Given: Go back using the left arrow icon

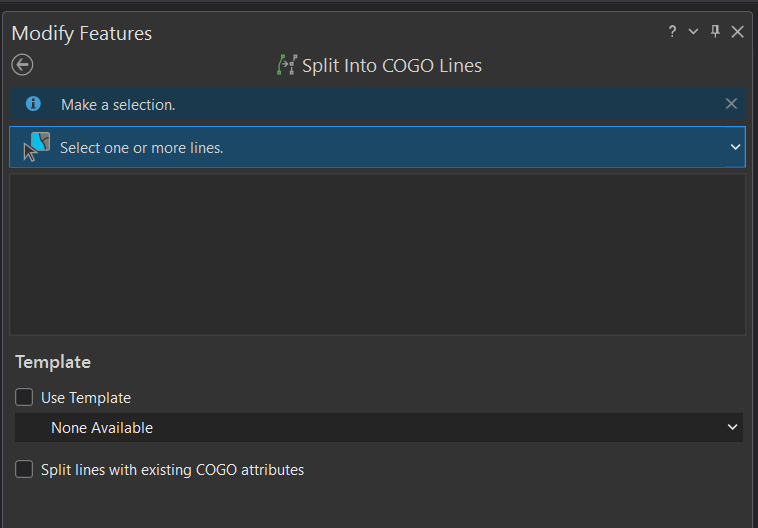Looking at the screenshot, I should (x=22, y=65).
